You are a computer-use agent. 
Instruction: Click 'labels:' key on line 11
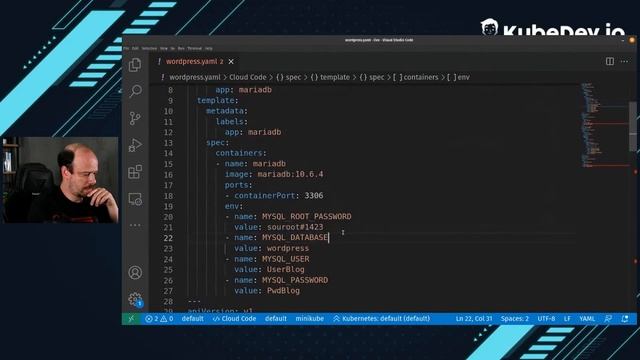click(231, 122)
